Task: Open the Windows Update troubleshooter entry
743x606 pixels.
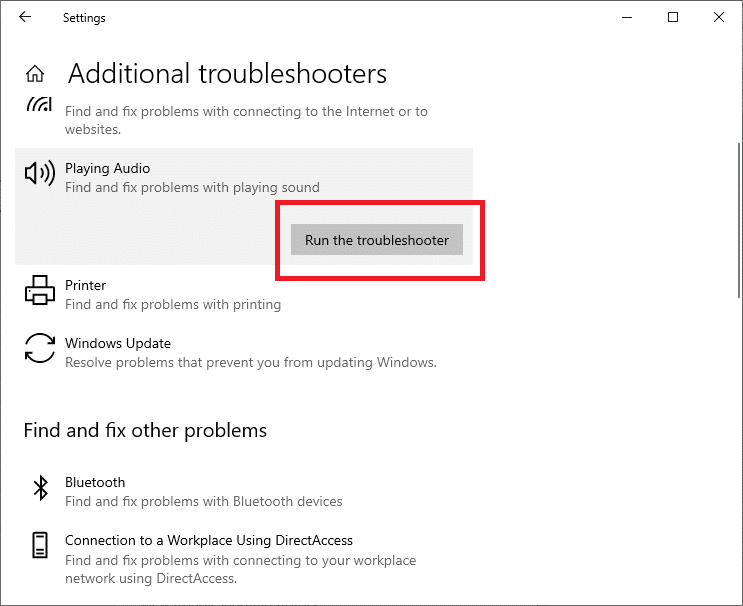Action: tap(117, 343)
